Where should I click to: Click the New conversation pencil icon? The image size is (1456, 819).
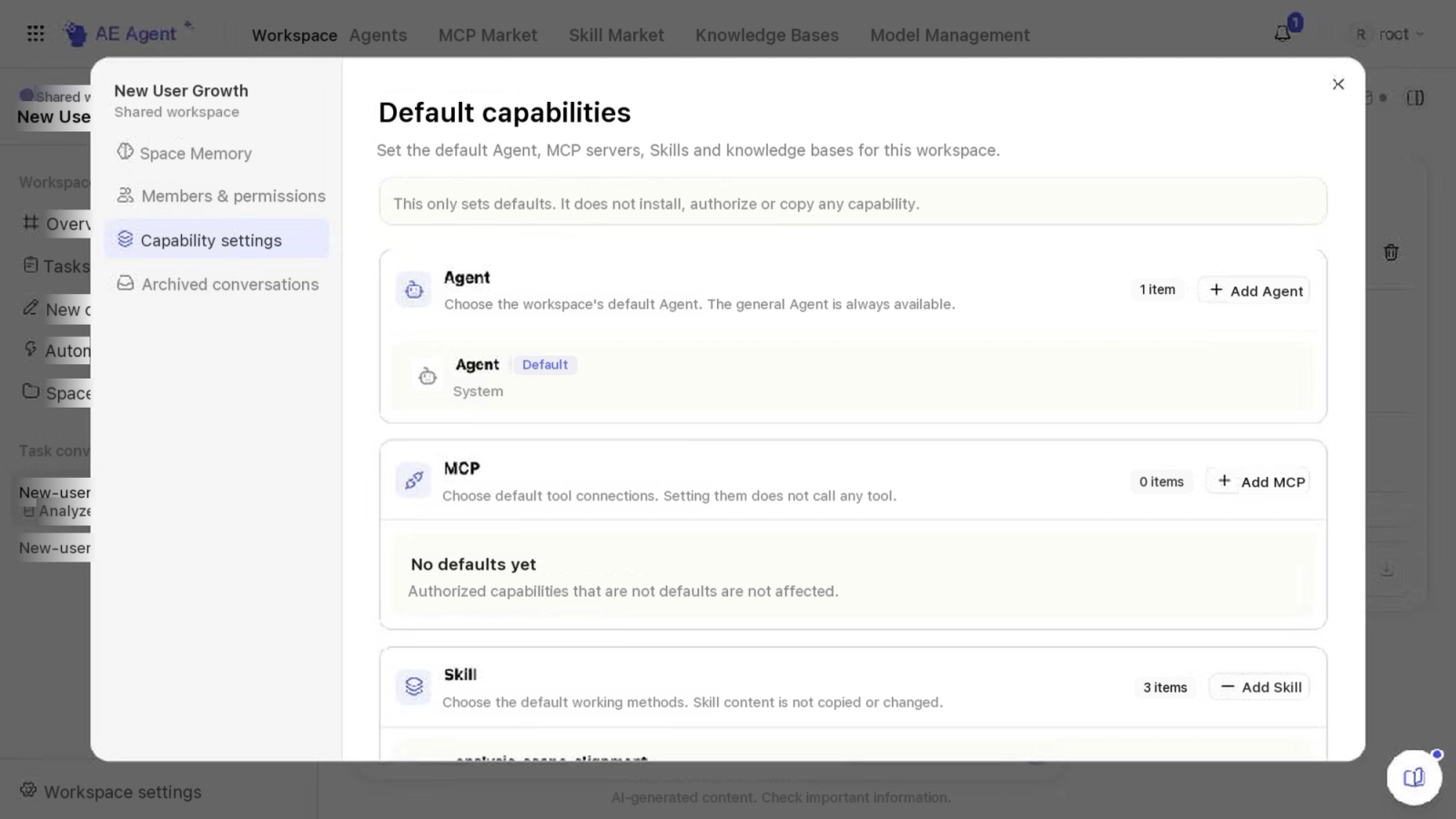coord(30,308)
